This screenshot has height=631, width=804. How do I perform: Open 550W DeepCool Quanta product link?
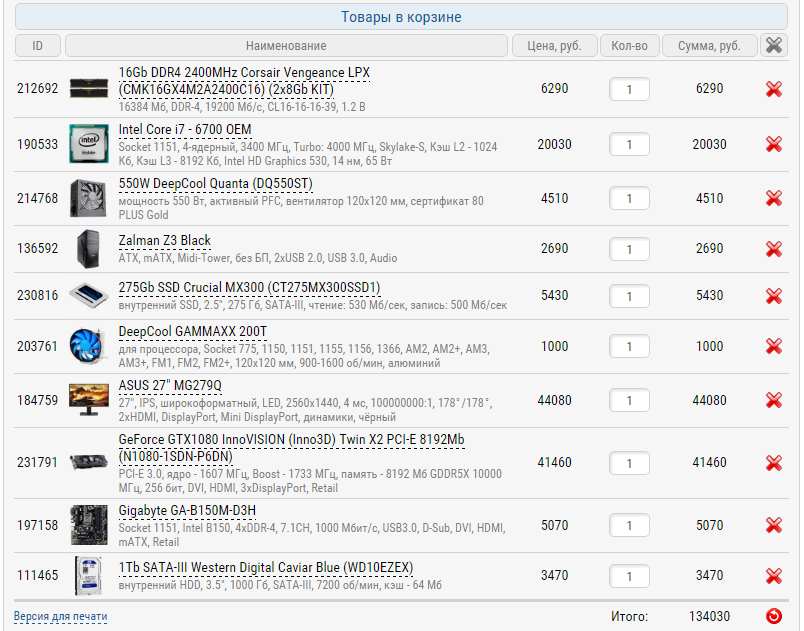pos(215,184)
